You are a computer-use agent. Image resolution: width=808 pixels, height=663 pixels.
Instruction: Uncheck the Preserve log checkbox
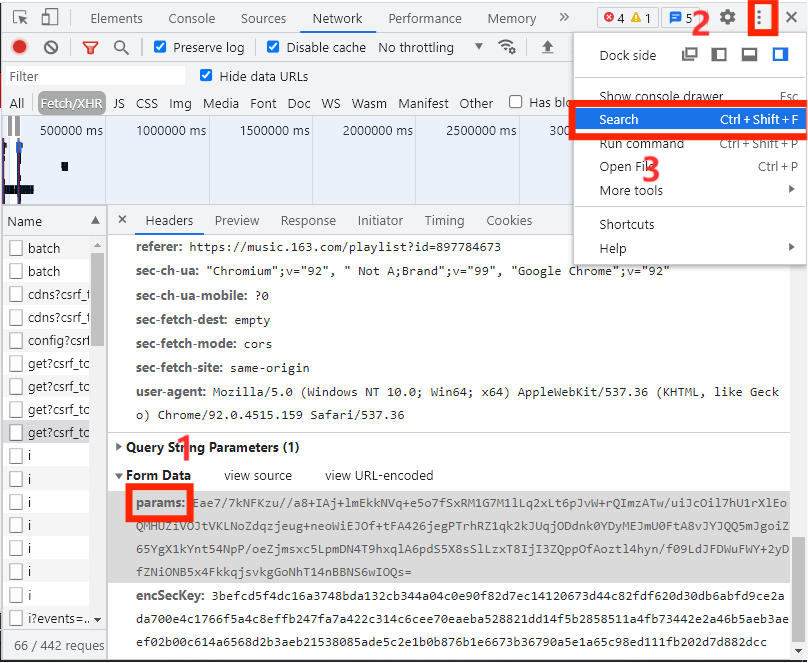160,47
